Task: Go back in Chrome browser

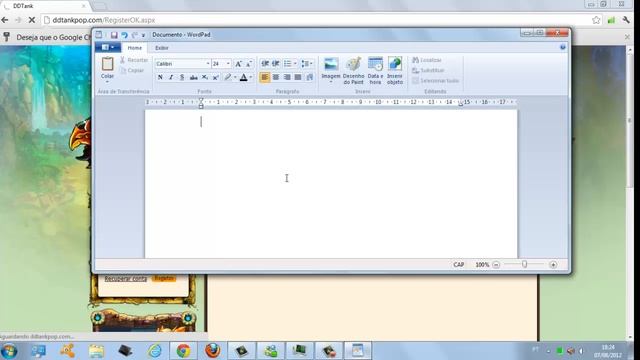Action: (5, 20)
